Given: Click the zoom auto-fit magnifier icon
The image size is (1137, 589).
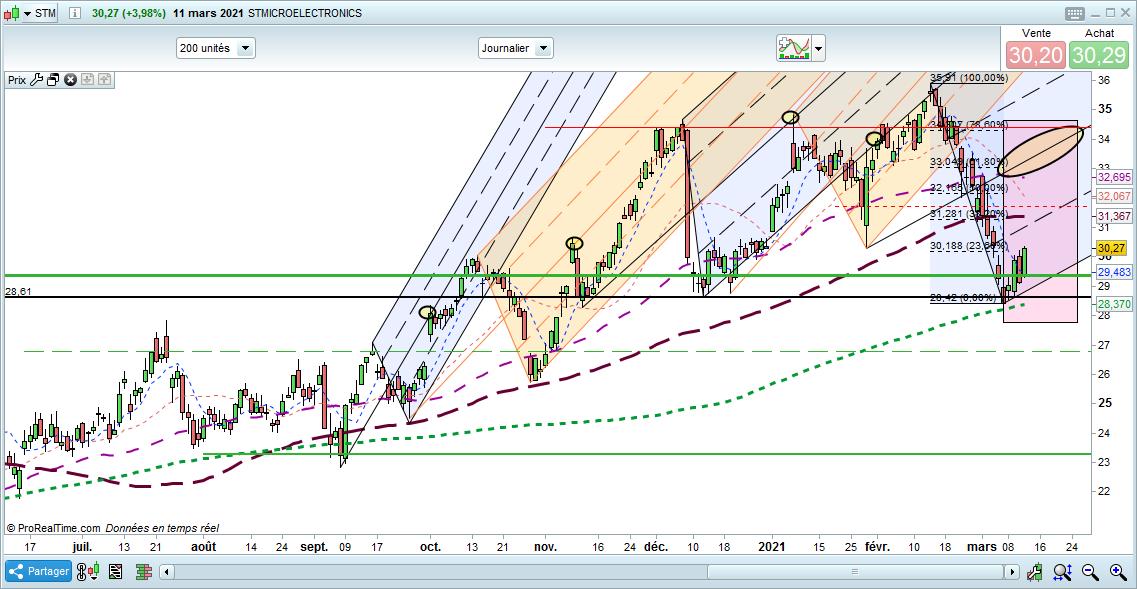Looking at the screenshot, I should [x=1062, y=572].
